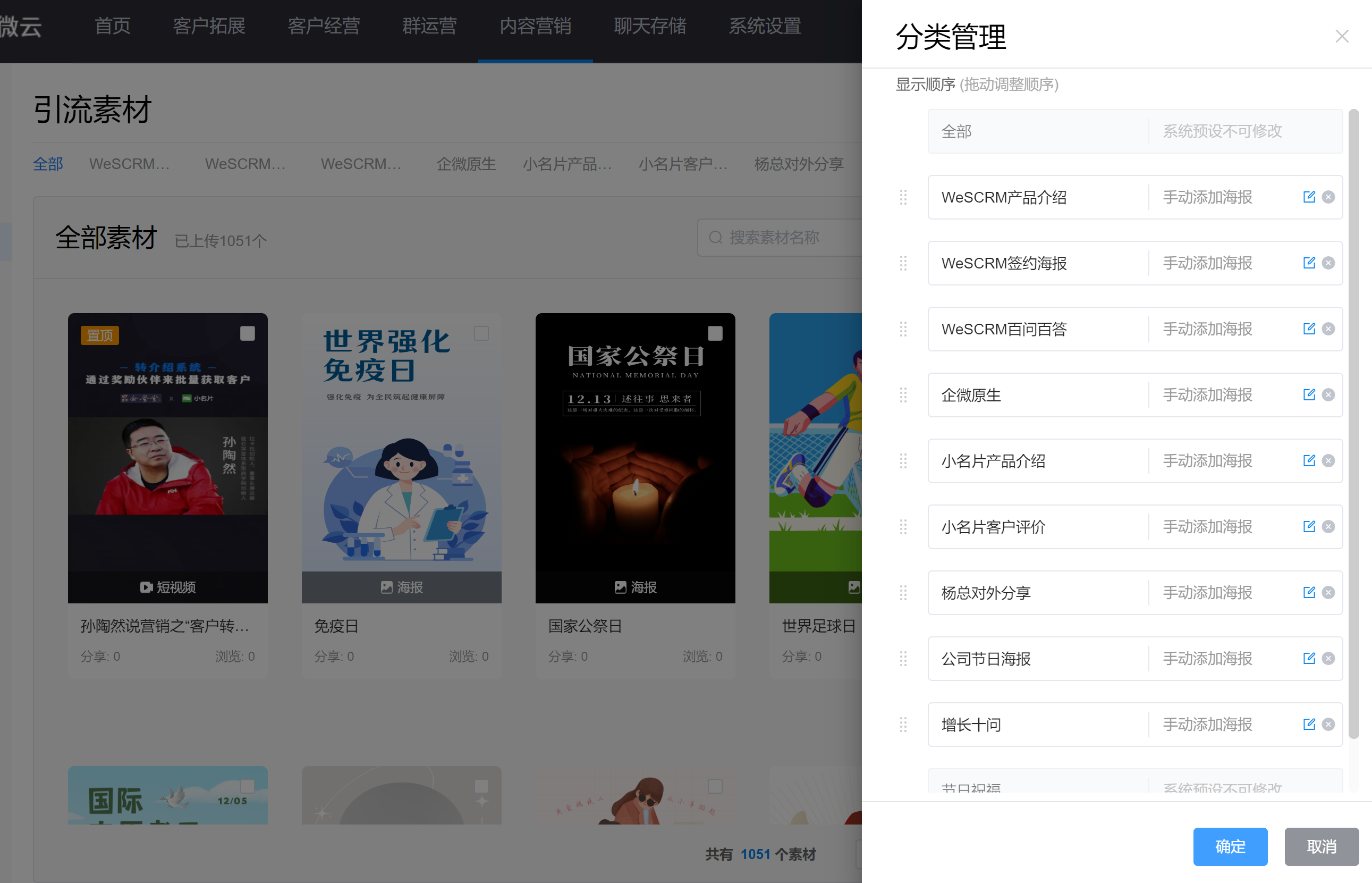Edit the WeSCRM产品介绍 category name

(1308, 197)
